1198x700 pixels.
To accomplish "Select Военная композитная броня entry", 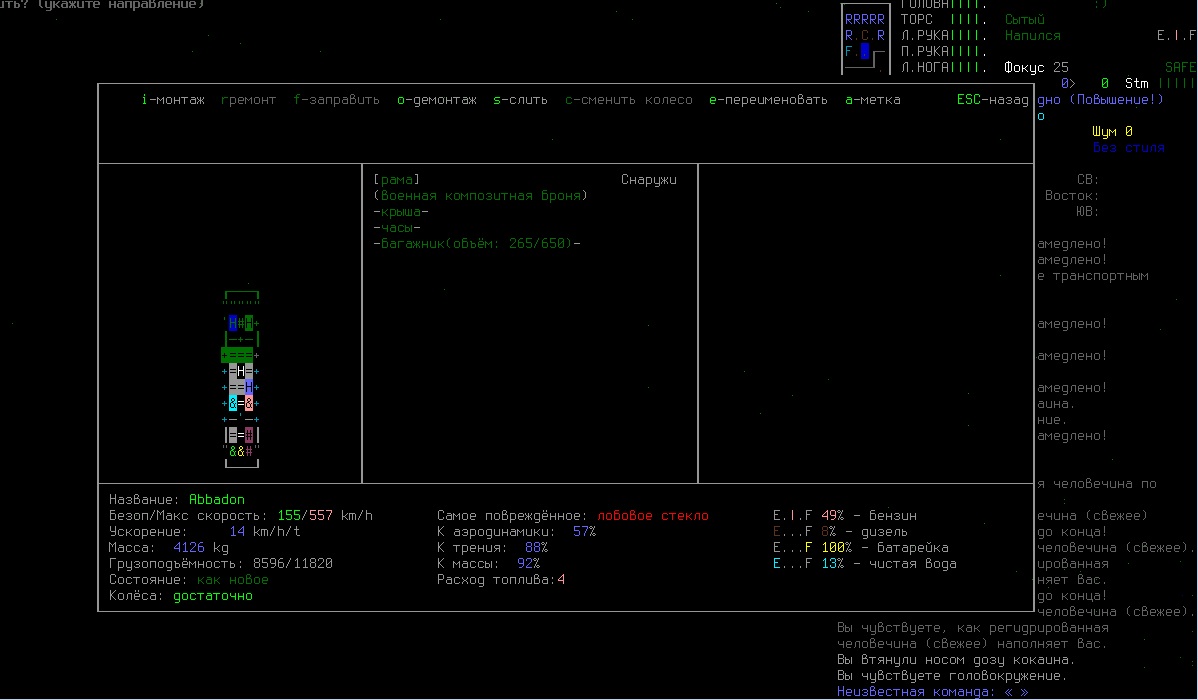I will (481, 196).
